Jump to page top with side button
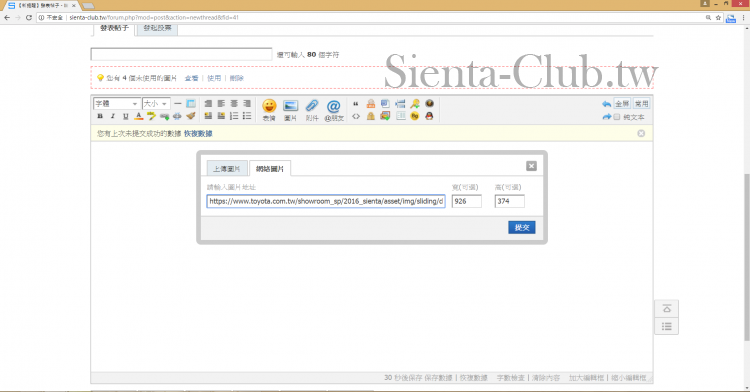 tap(666, 309)
